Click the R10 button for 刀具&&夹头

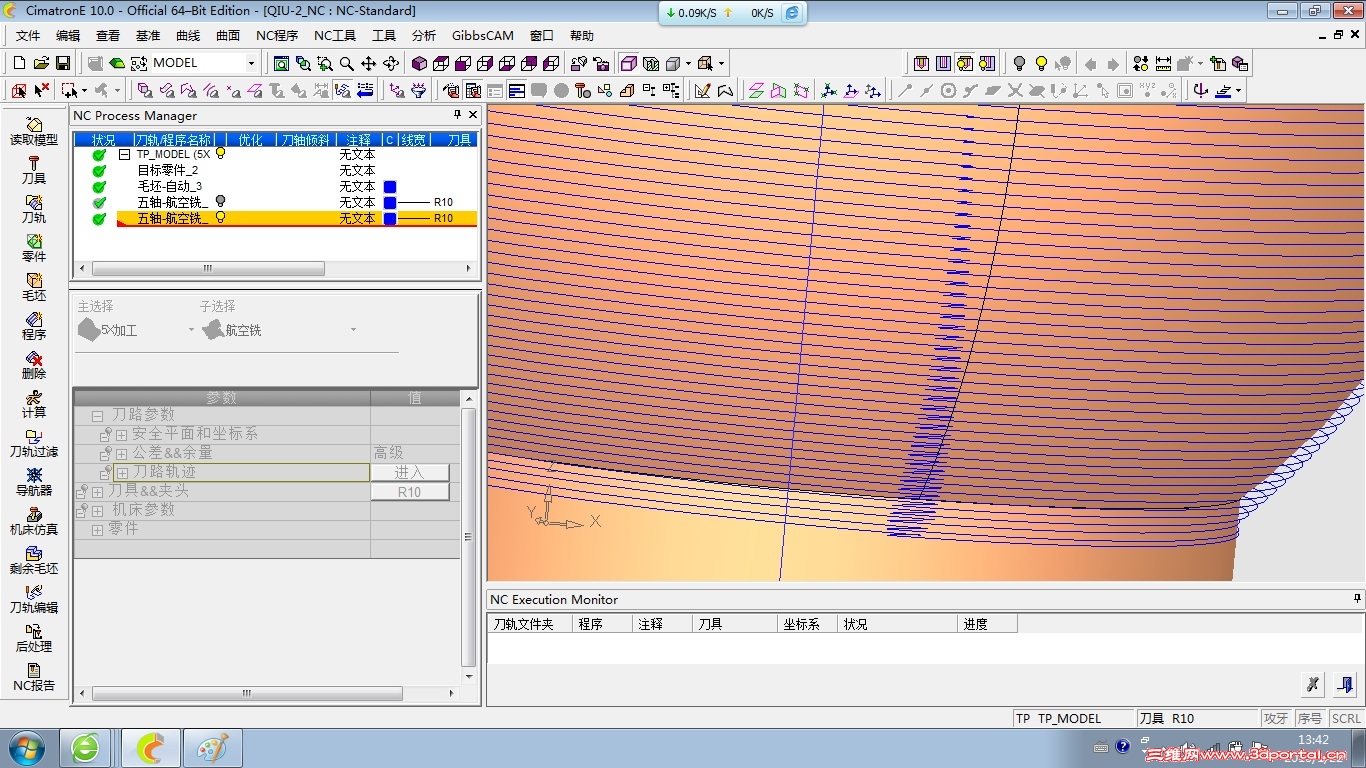(x=409, y=492)
